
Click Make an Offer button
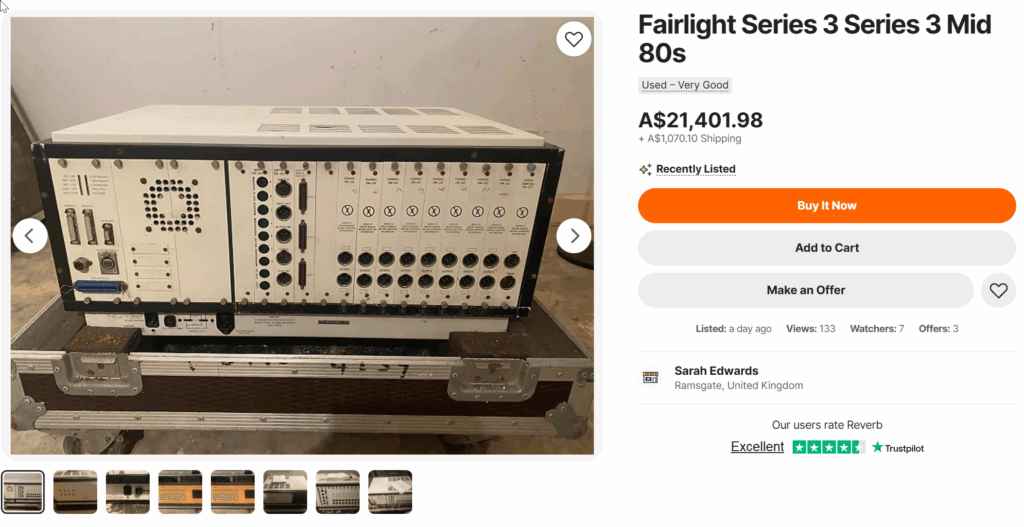805,290
